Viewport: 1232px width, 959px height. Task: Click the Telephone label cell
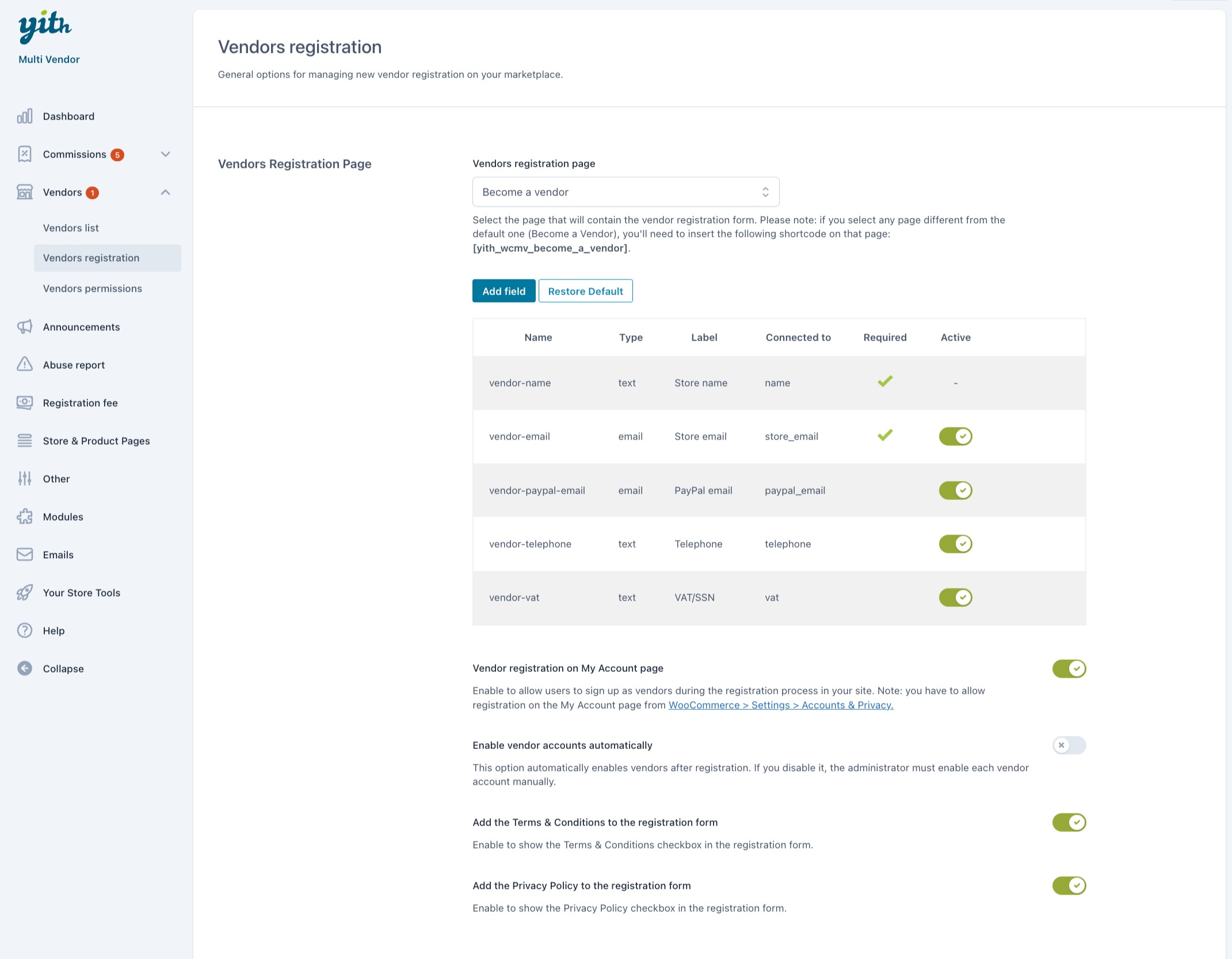coord(698,544)
